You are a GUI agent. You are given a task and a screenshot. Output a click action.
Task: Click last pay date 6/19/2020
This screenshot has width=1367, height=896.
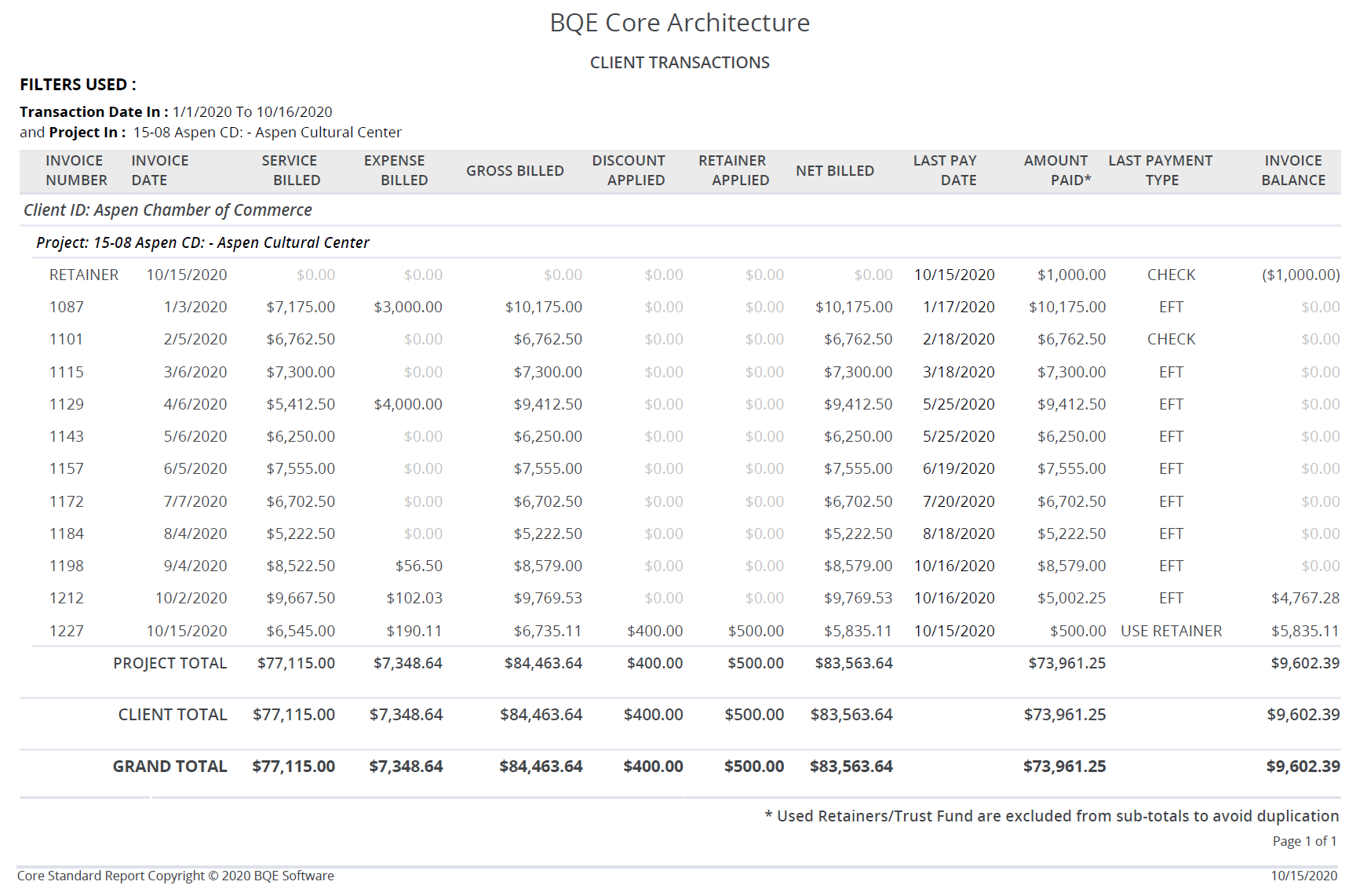959,469
